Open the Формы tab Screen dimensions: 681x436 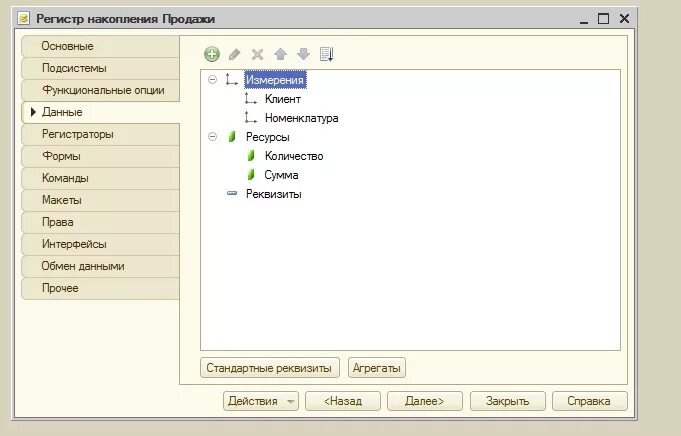100,156
